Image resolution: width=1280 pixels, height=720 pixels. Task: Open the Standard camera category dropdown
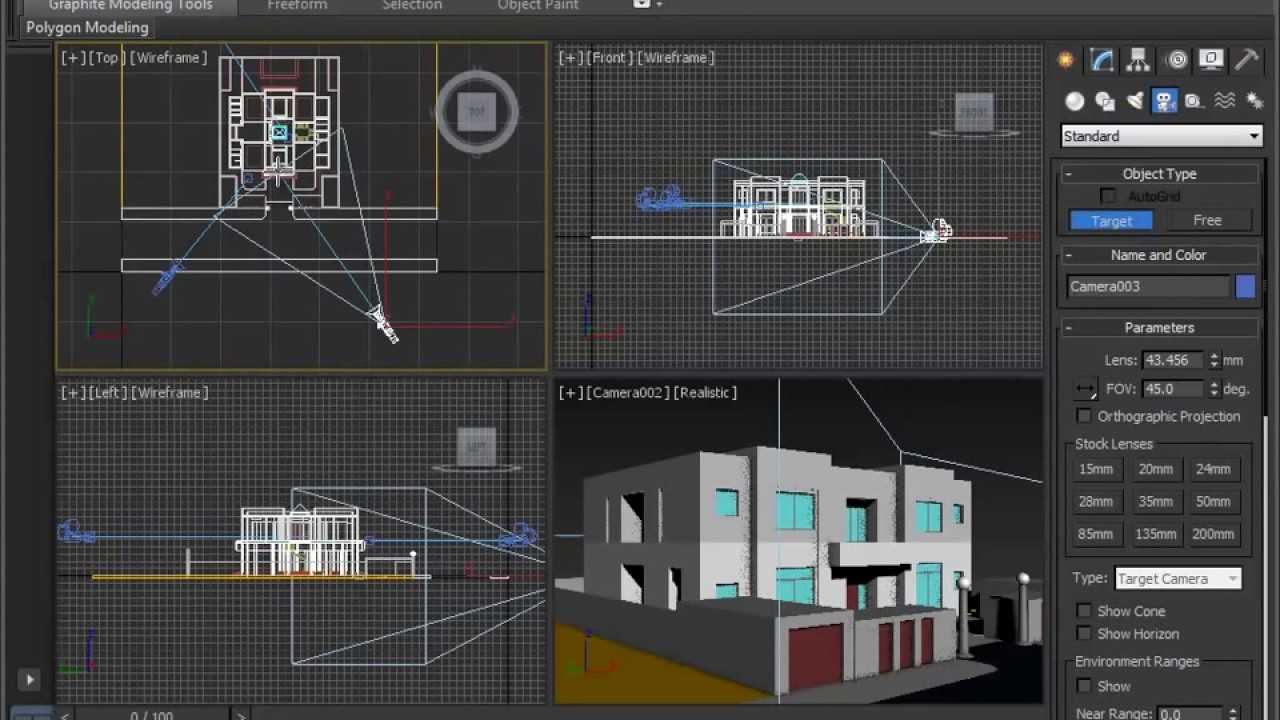click(x=1161, y=136)
